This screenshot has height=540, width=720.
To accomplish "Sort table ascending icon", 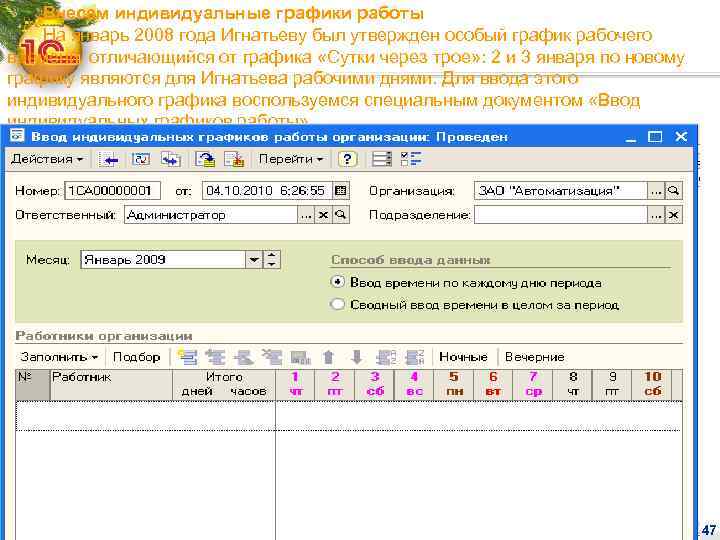I will pyautogui.click(x=386, y=357).
